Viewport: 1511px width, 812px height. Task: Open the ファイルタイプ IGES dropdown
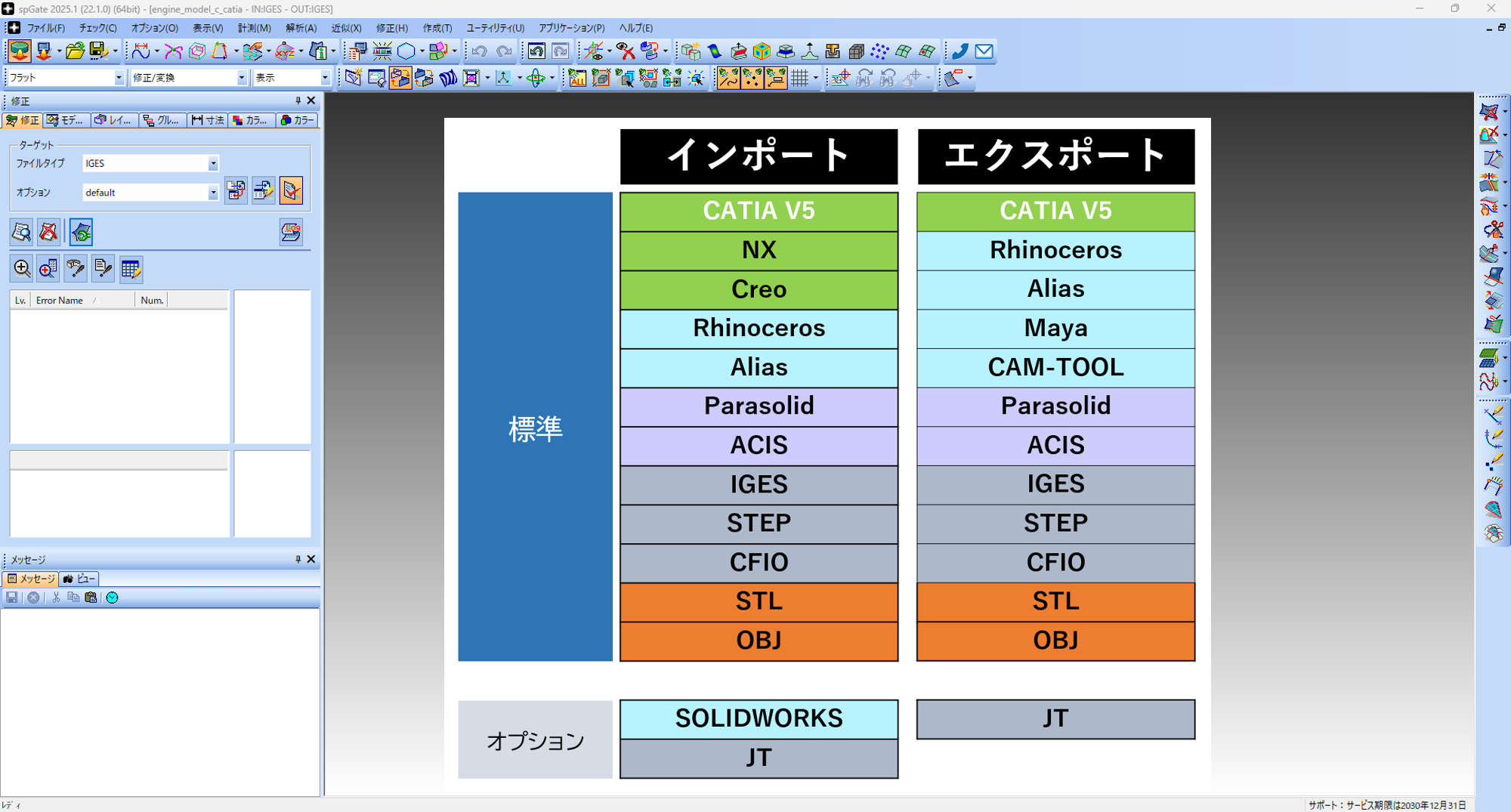[x=214, y=163]
